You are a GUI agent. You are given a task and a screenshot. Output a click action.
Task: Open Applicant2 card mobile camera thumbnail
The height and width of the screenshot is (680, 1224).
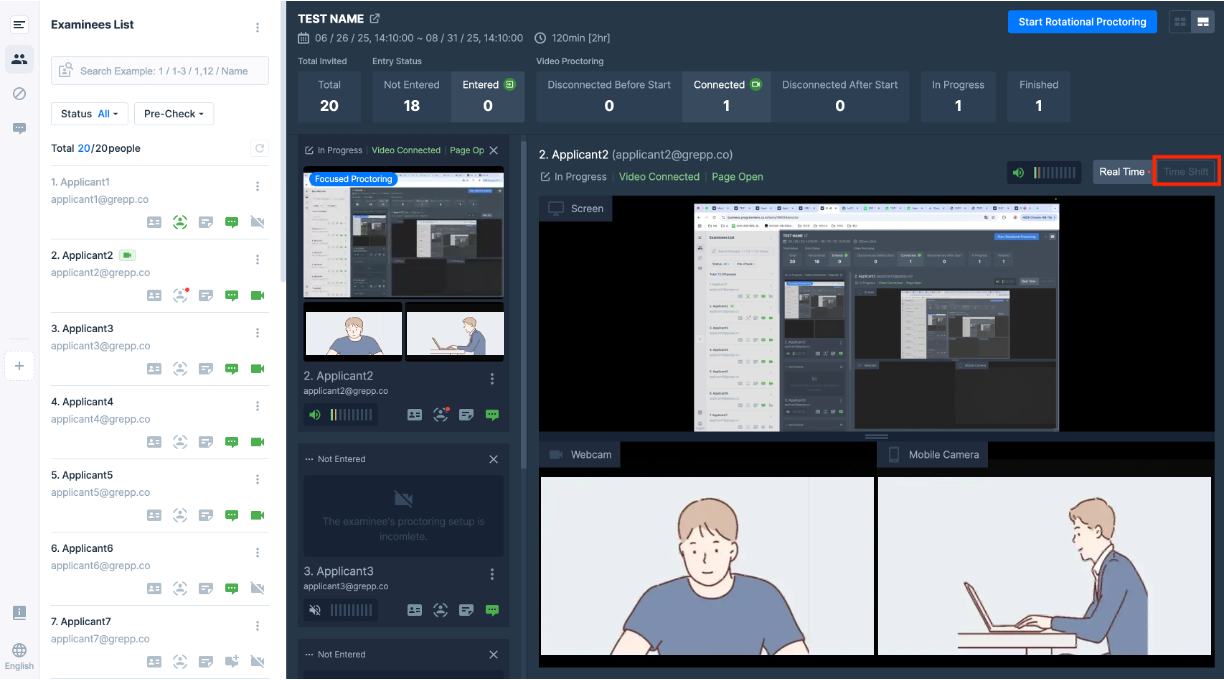tap(455, 331)
